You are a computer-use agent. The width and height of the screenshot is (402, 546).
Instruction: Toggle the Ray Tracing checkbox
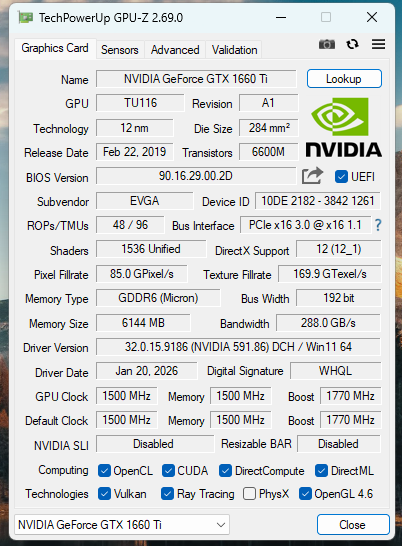point(168,494)
